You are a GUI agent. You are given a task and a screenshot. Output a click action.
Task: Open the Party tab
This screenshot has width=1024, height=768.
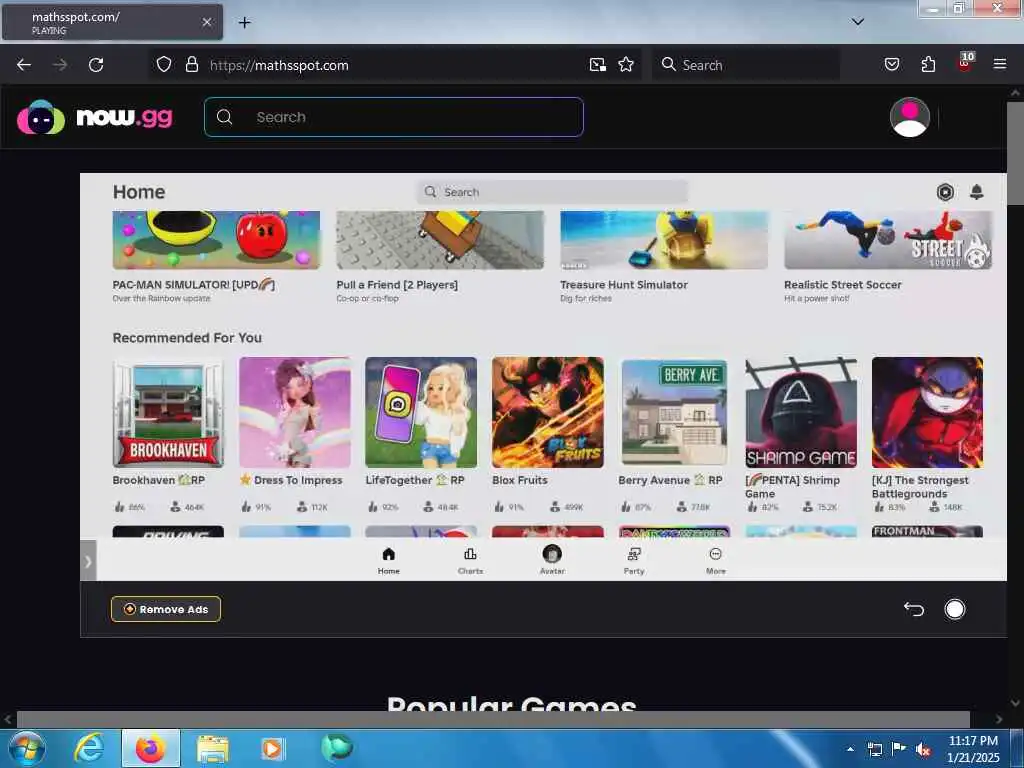pyautogui.click(x=633, y=560)
